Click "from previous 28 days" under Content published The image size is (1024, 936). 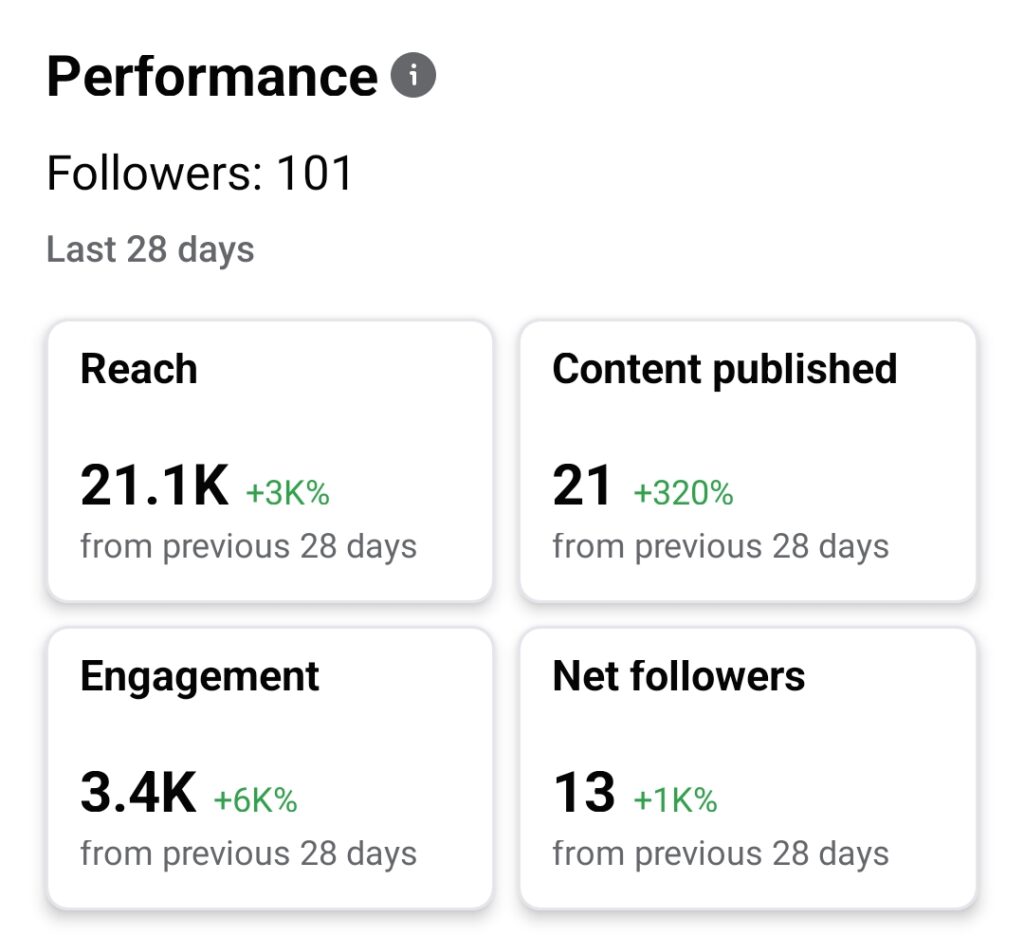click(720, 547)
